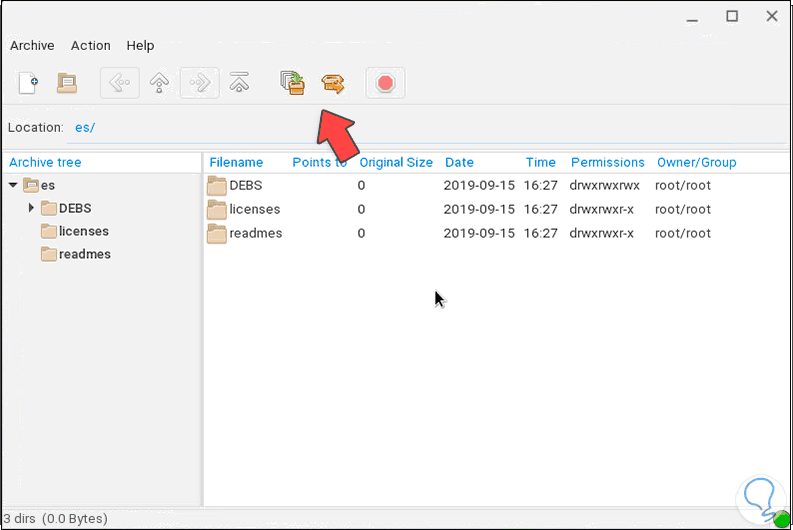Select readmes folder icon in file list
793x530 pixels.
[x=217, y=233]
